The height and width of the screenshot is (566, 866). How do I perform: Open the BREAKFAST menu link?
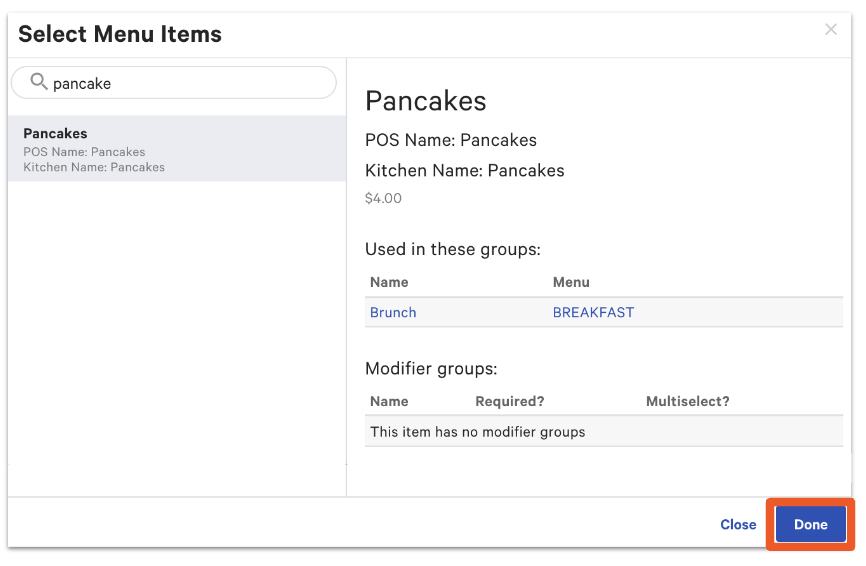tap(593, 312)
